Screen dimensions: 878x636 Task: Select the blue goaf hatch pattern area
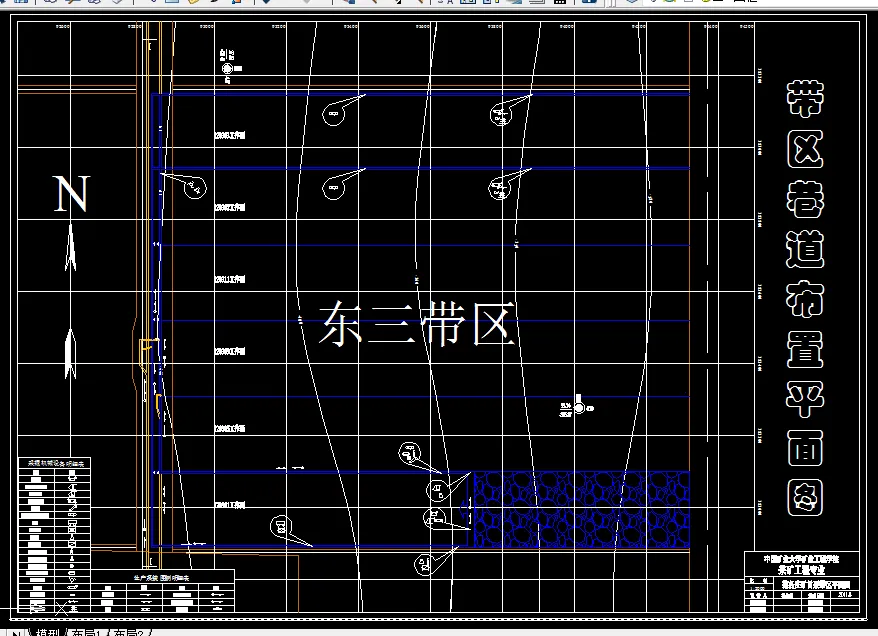point(581,509)
